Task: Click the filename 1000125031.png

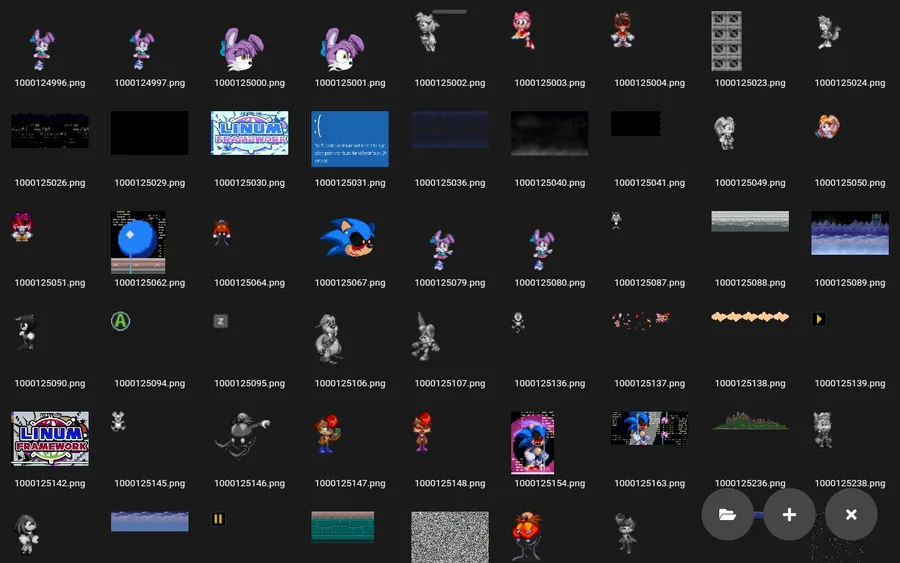Action: click(x=350, y=183)
